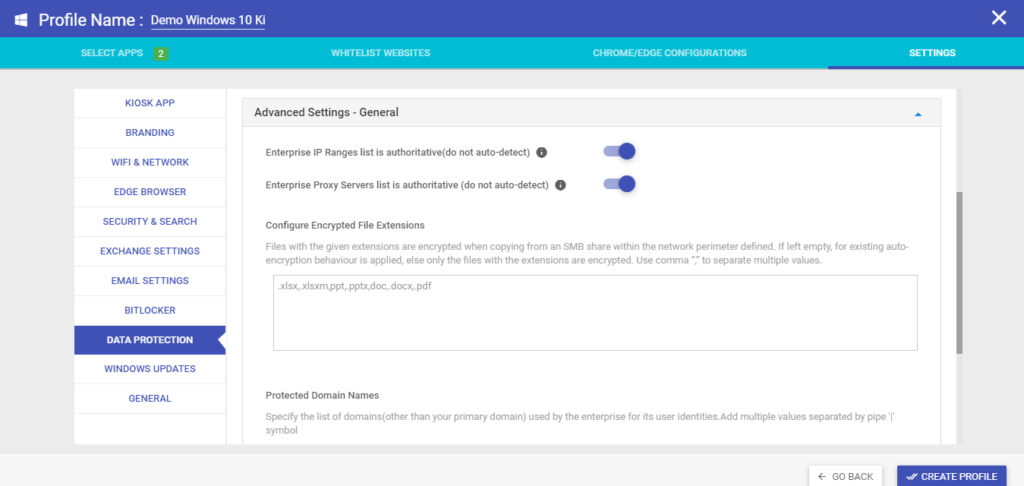Open Branding settings in the sidebar
Image resolution: width=1024 pixels, height=486 pixels.
pos(150,133)
